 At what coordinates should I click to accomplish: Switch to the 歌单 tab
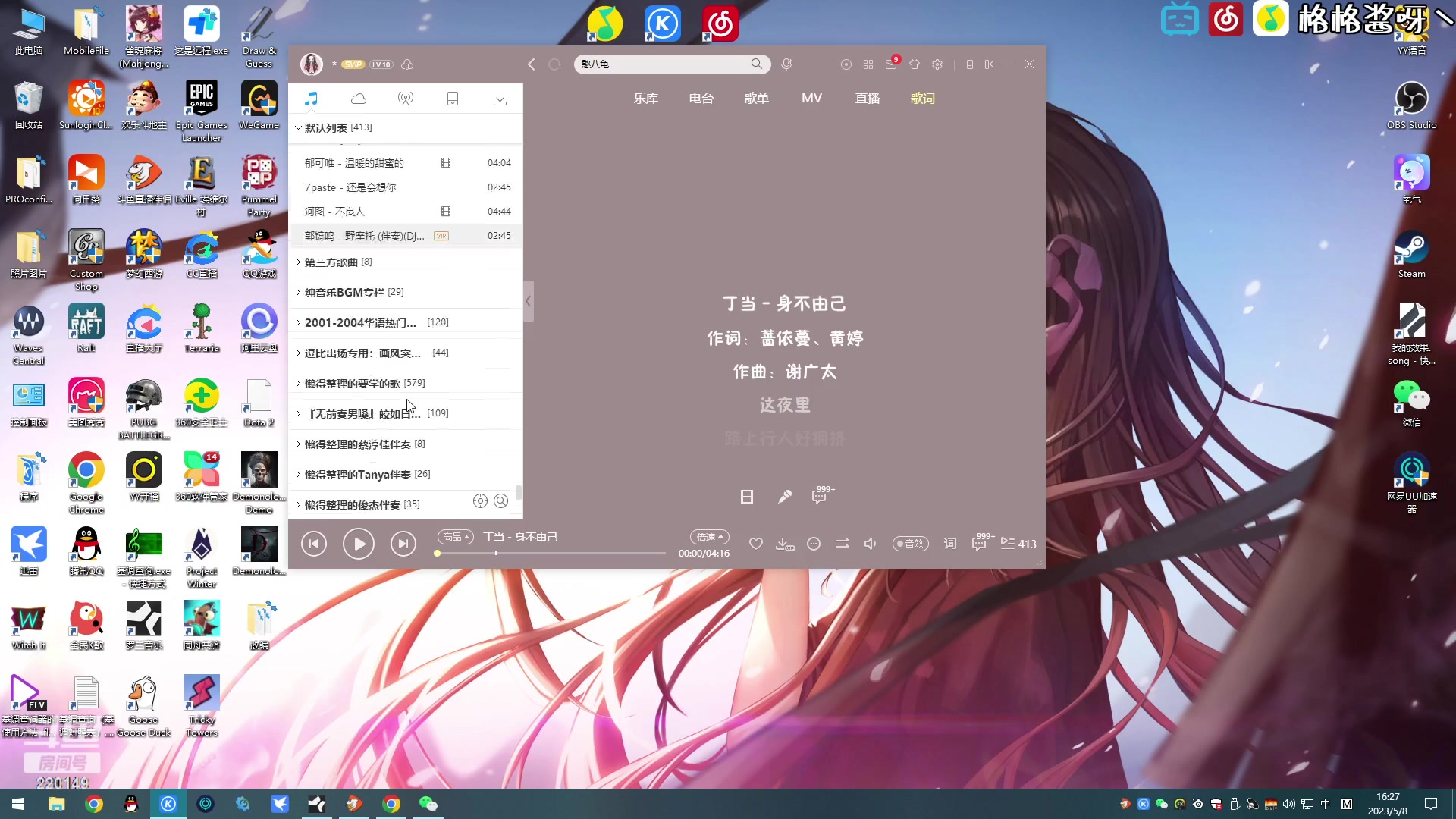coord(757,99)
